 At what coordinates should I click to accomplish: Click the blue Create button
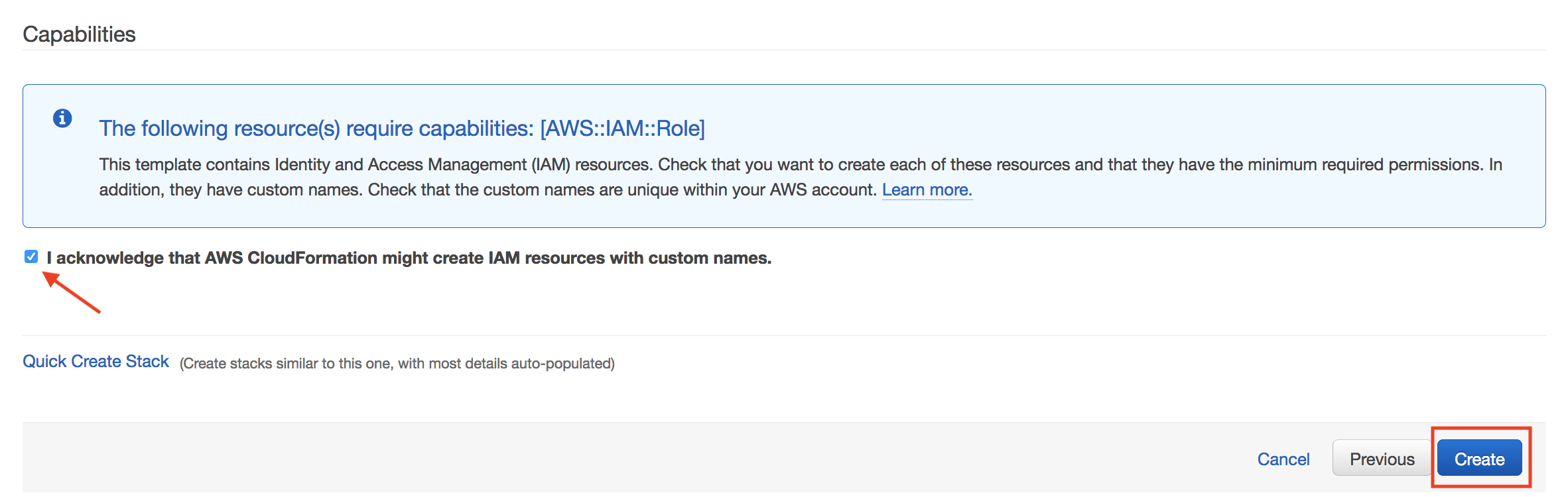1479,458
